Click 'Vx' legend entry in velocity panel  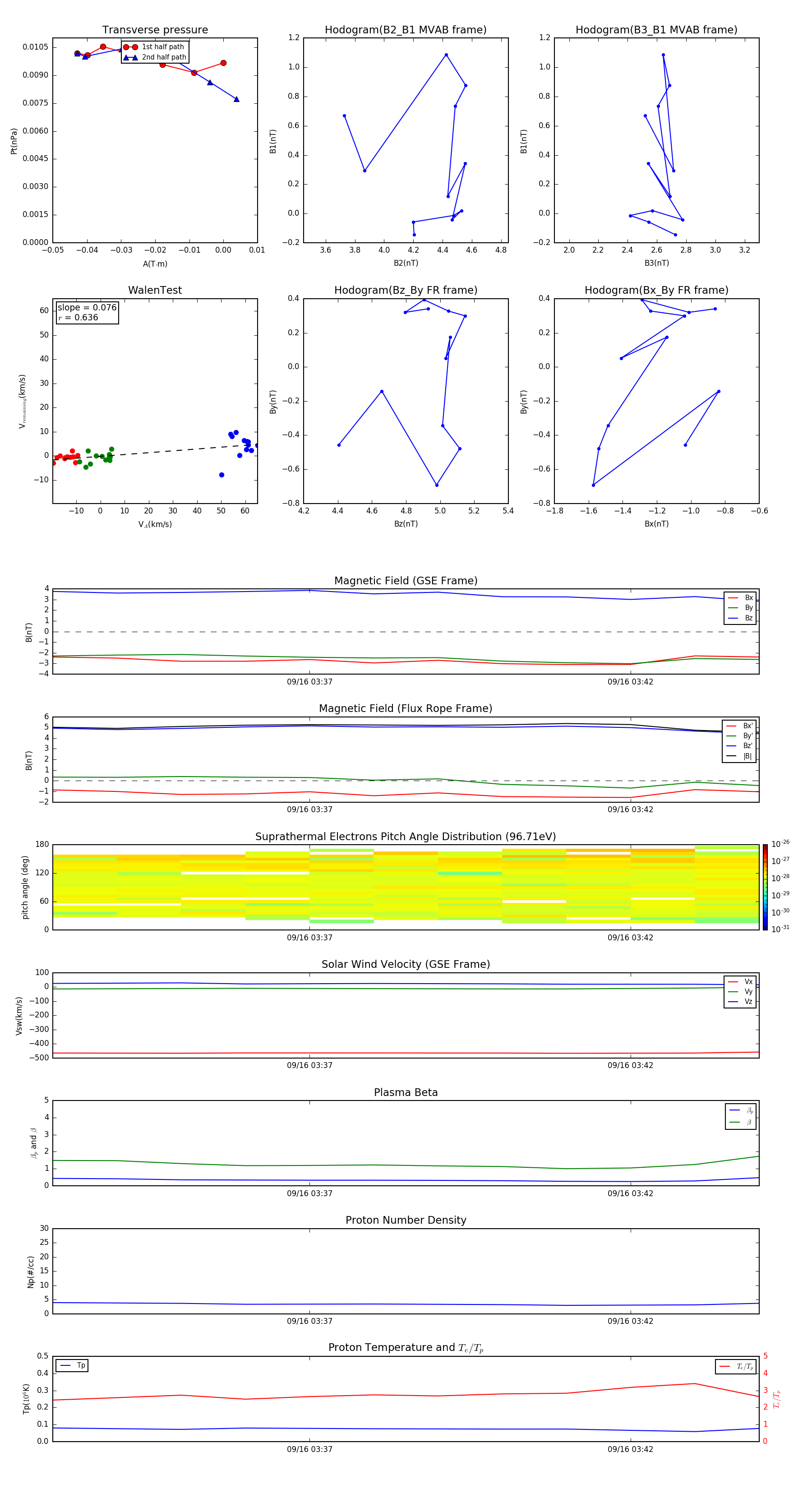pyautogui.click(x=740, y=981)
